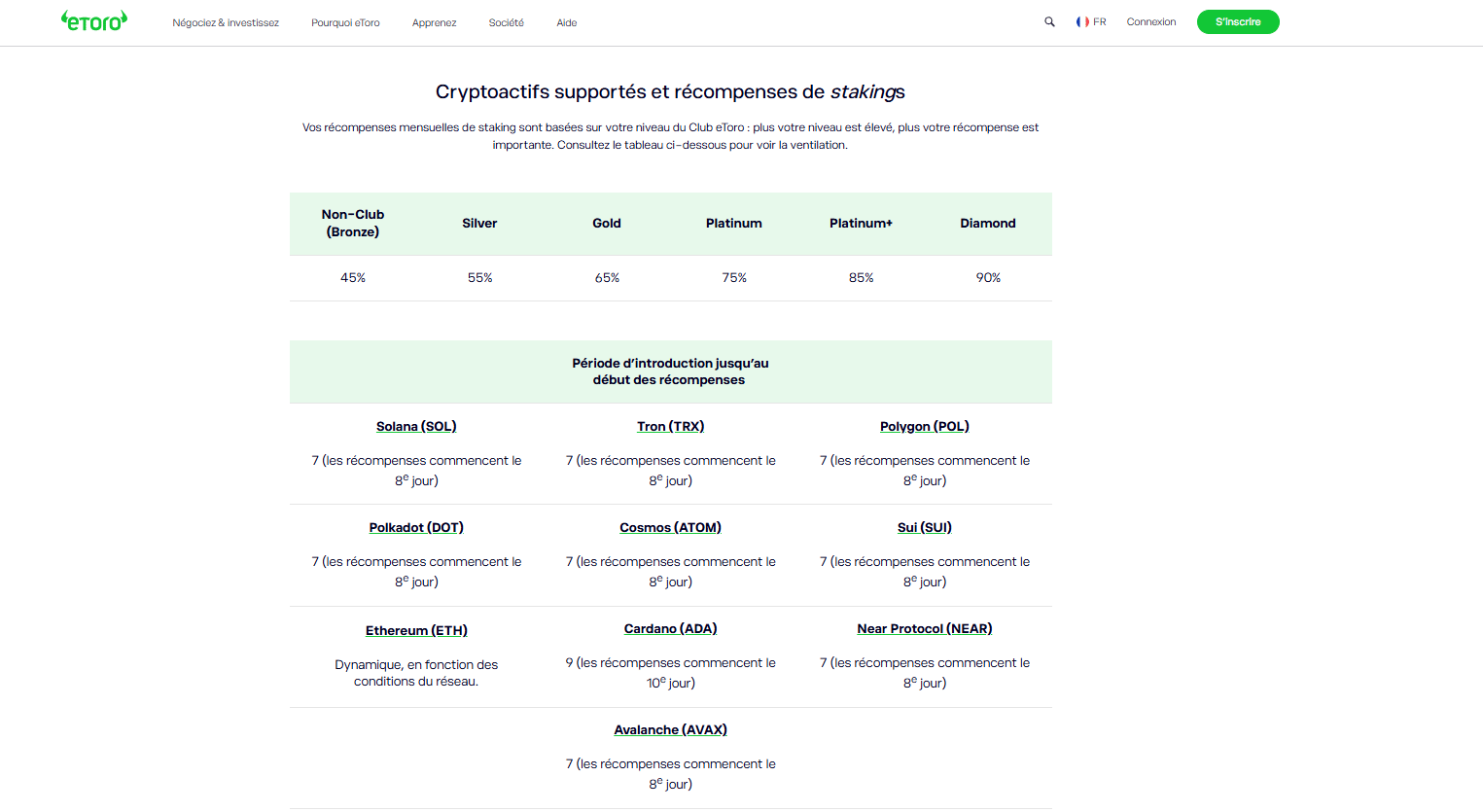The width and height of the screenshot is (1483, 812).
Task: Open the Cosmos (ATOM) link
Action: 671,527
